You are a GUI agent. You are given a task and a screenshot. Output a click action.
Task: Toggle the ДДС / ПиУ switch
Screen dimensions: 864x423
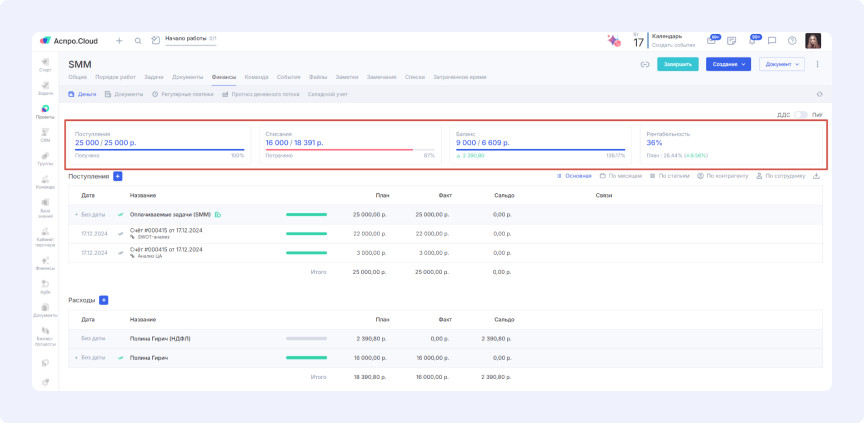click(x=800, y=115)
